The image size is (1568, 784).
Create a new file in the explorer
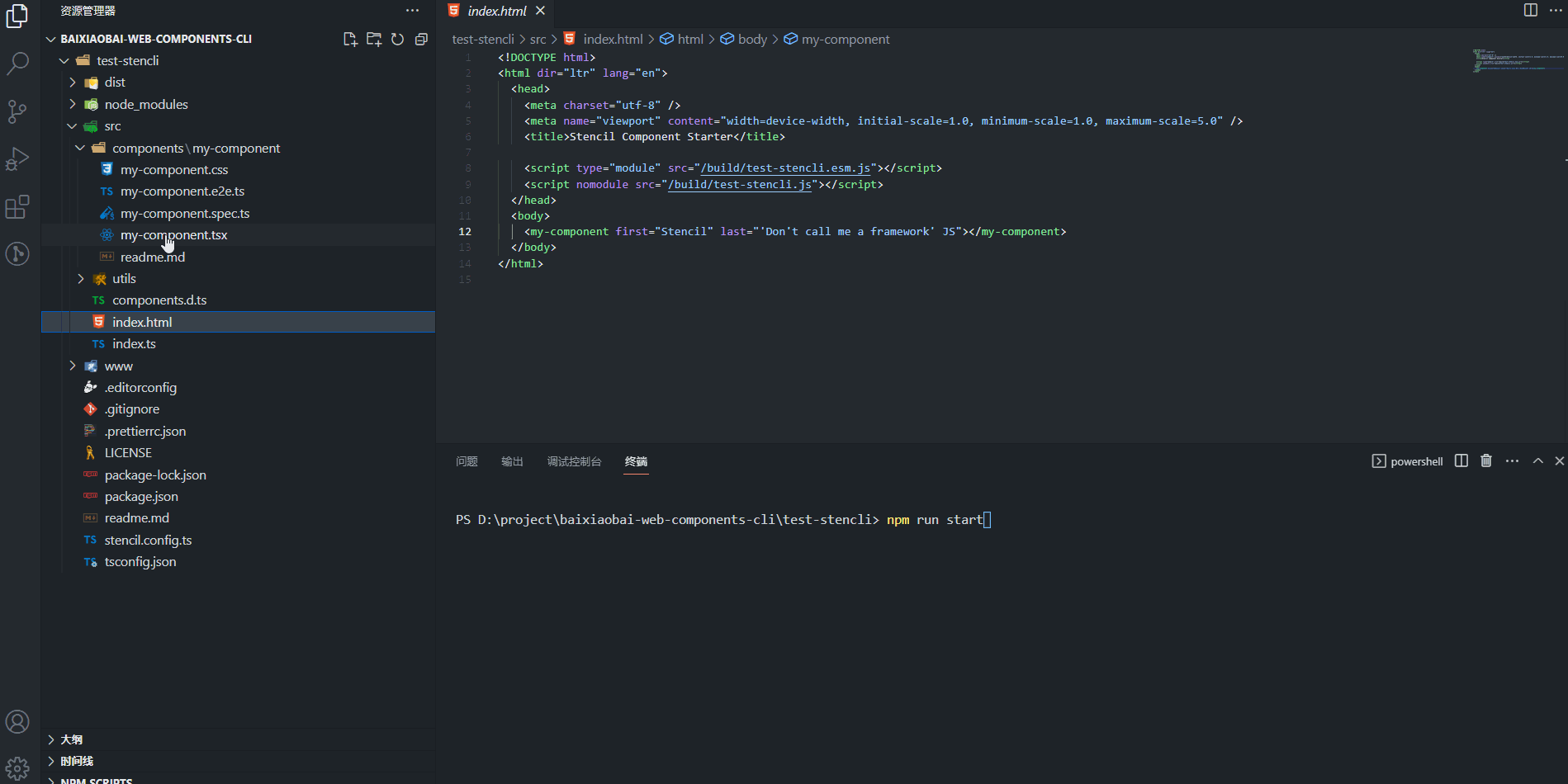pos(349,38)
